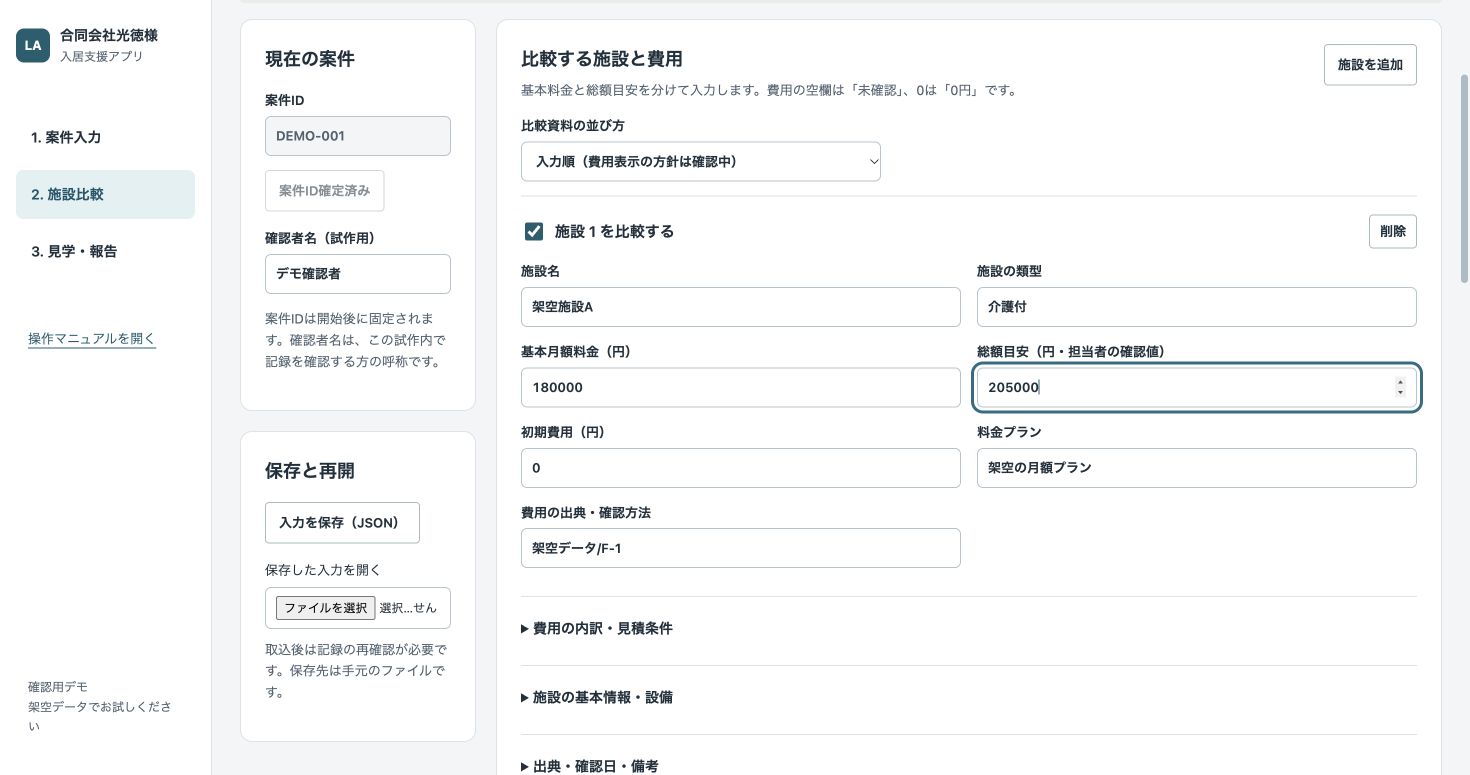The width and height of the screenshot is (1470, 775).
Task: Click the 総額目安 field 205000
Action: [x=1197, y=387]
